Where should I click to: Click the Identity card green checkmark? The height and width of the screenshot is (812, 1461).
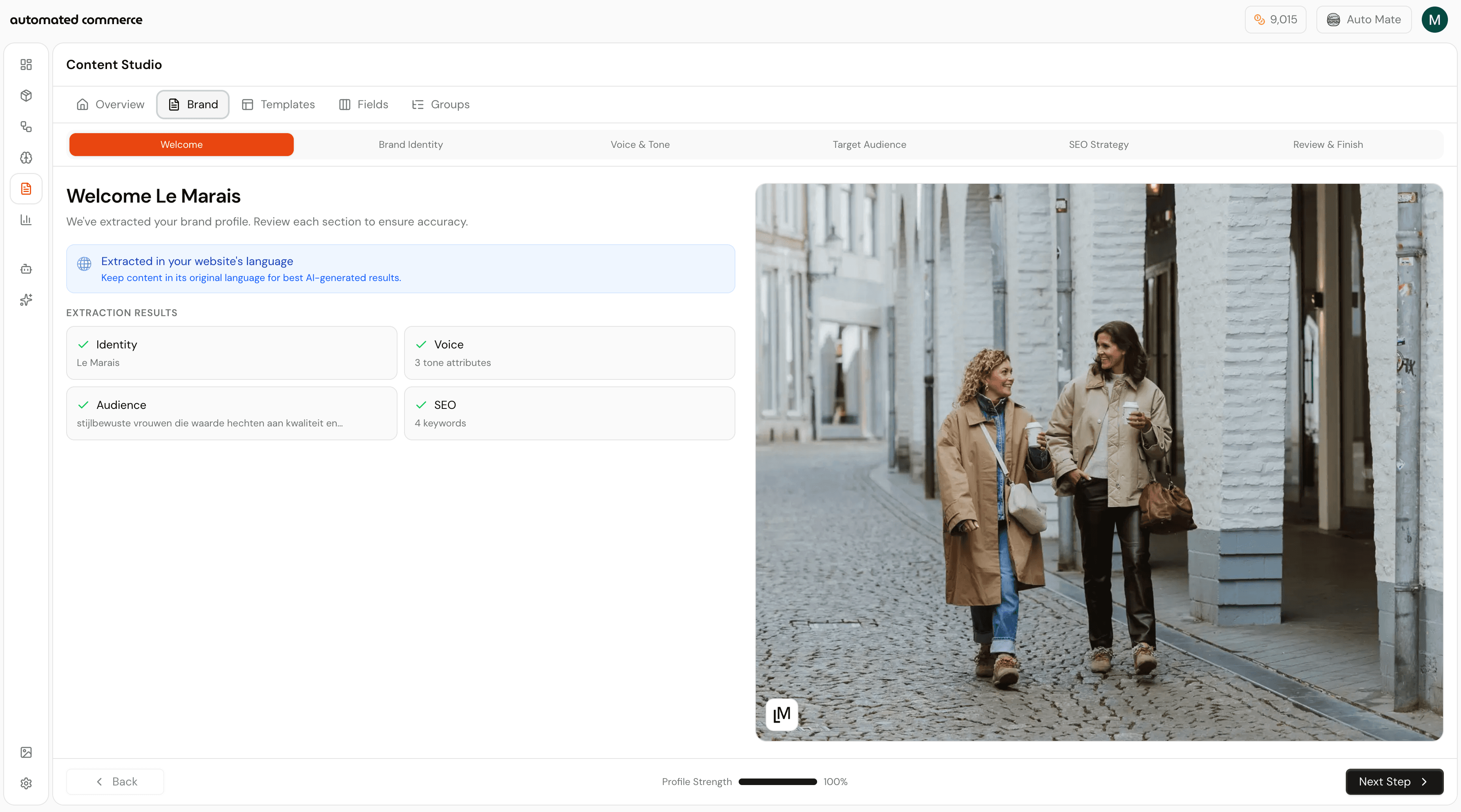83,345
